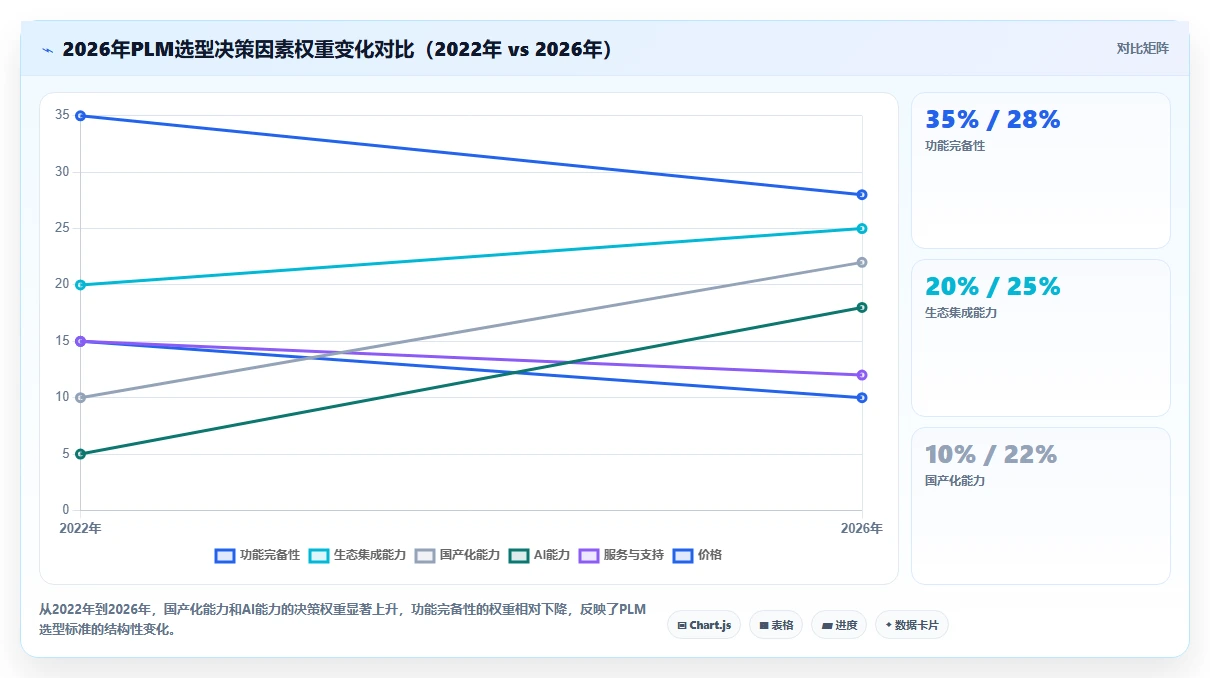Click the 数据卡片 tag pill

(x=912, y=625)
